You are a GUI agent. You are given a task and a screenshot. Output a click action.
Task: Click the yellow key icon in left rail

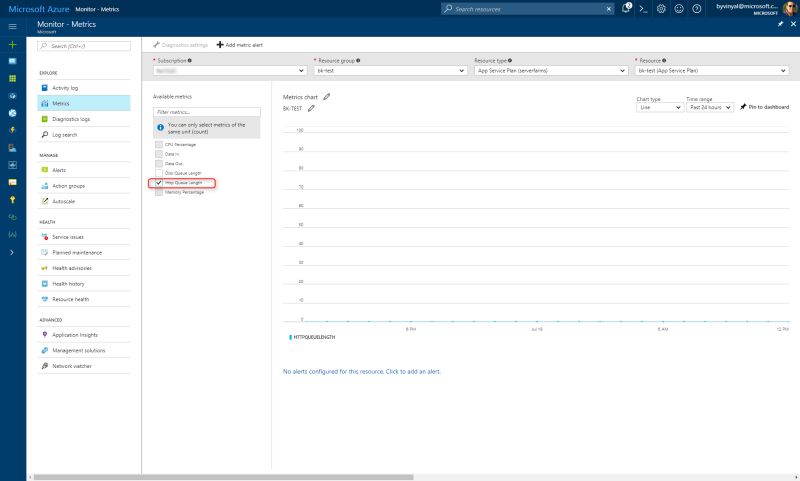point(12,199)
